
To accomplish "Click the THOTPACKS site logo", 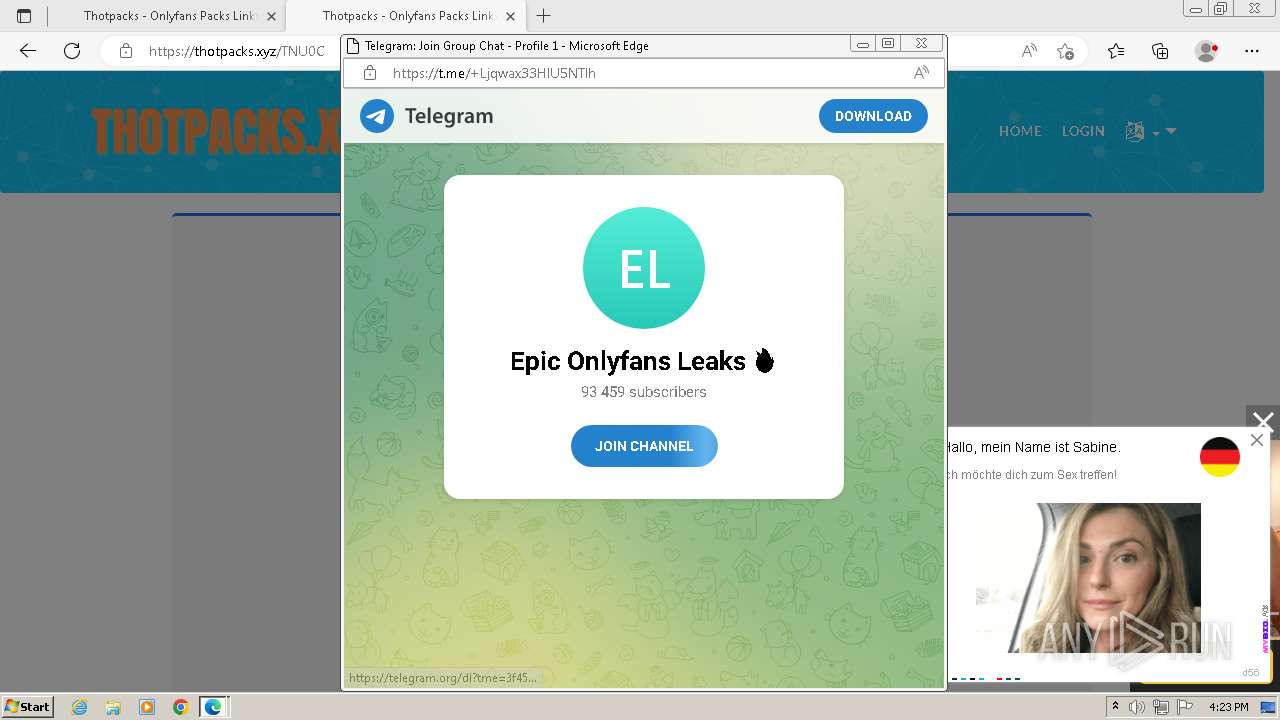I will (x=215, y=131).
